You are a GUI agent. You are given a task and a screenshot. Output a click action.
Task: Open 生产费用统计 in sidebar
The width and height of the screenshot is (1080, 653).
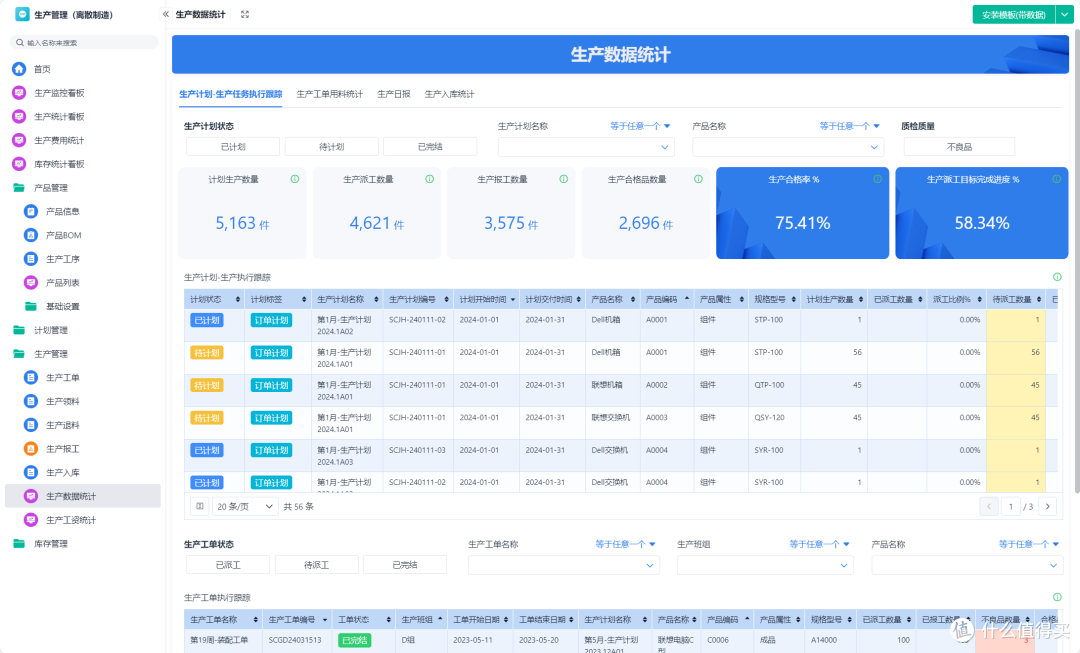point(59,141)
